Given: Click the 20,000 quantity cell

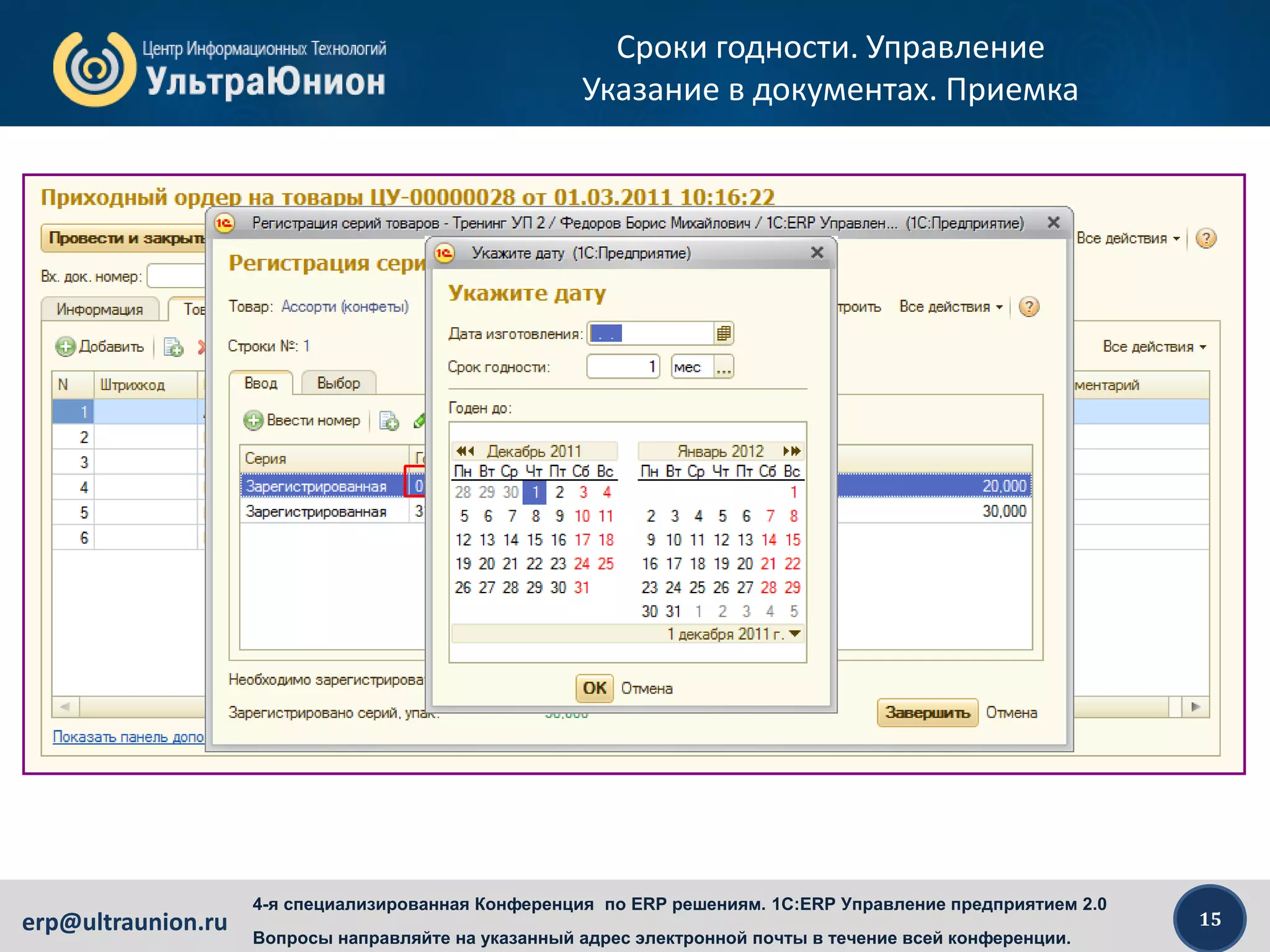Looking at the screenshot, I should pyautogui.click(x=1004, y=487).
